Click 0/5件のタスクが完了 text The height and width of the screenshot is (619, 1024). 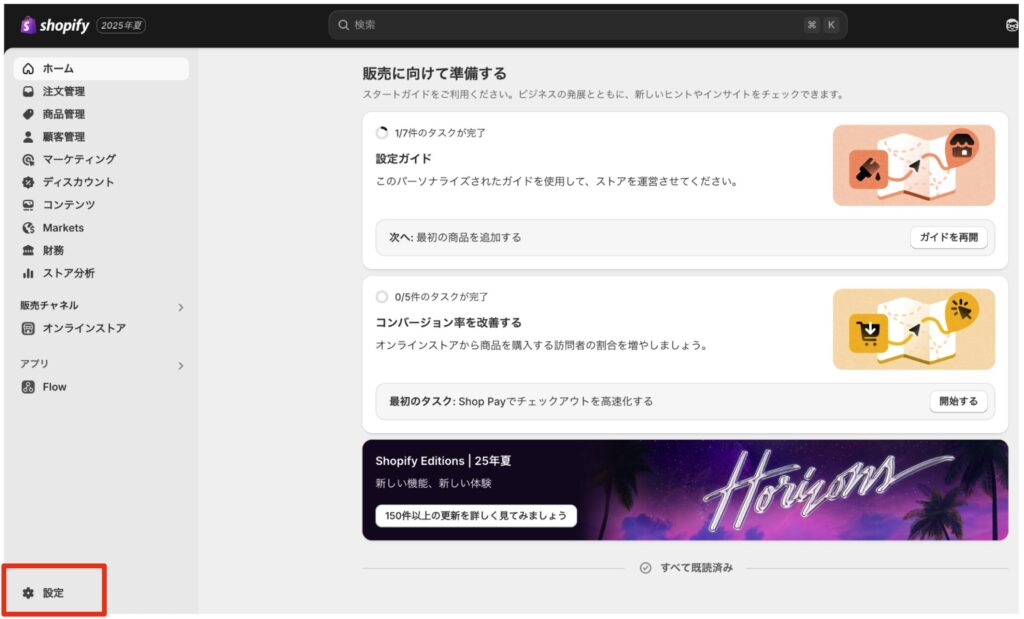(x=441, y=297)
